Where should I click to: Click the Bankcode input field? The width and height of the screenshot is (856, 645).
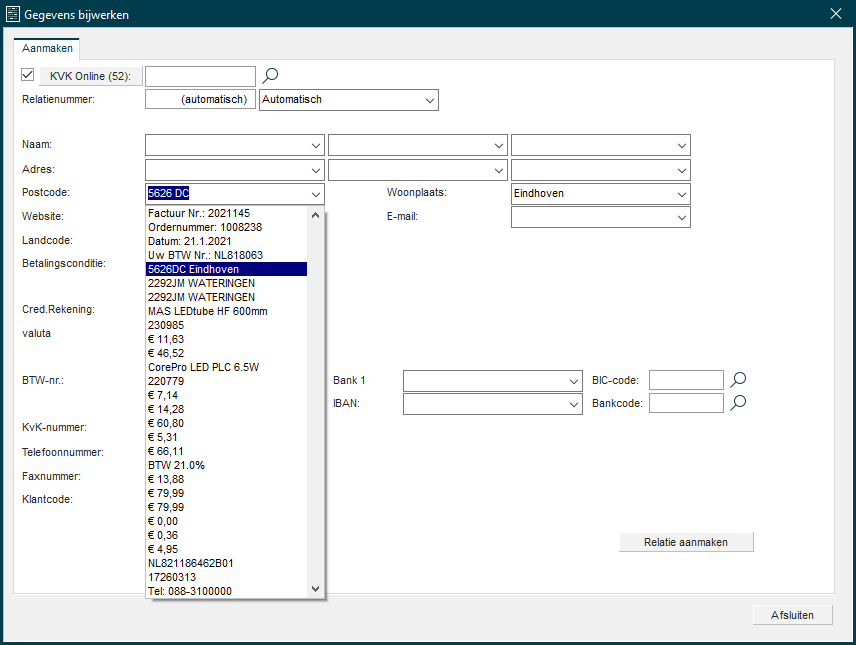point(686,403)
